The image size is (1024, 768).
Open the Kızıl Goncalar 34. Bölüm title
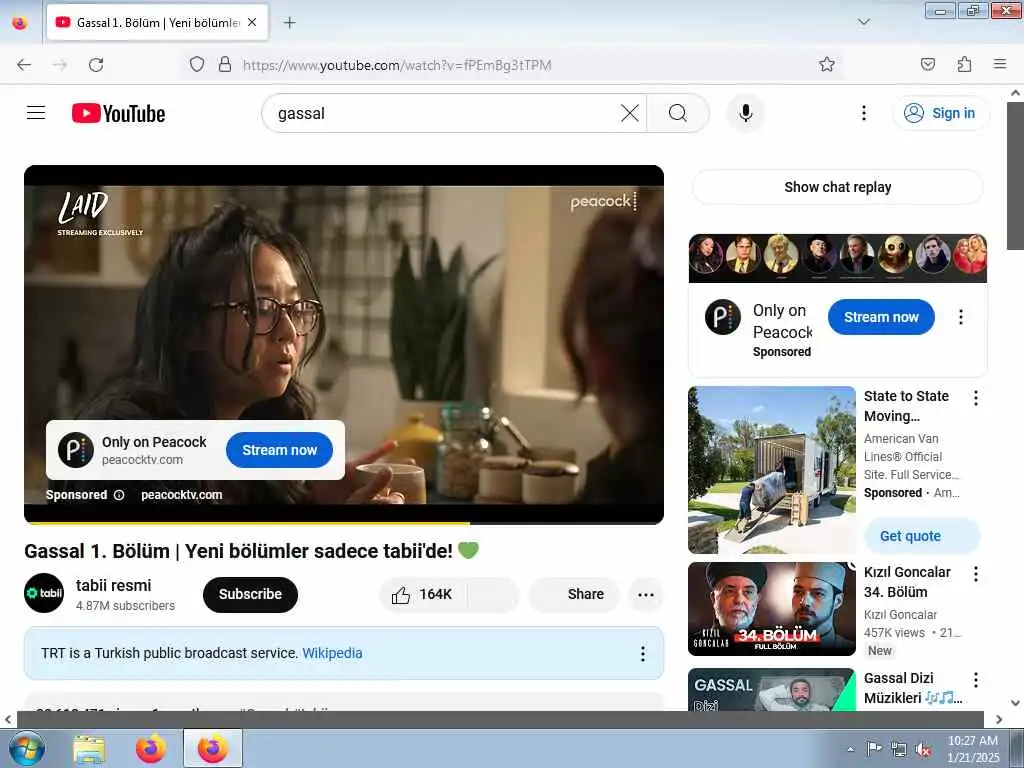click(906, 582)
